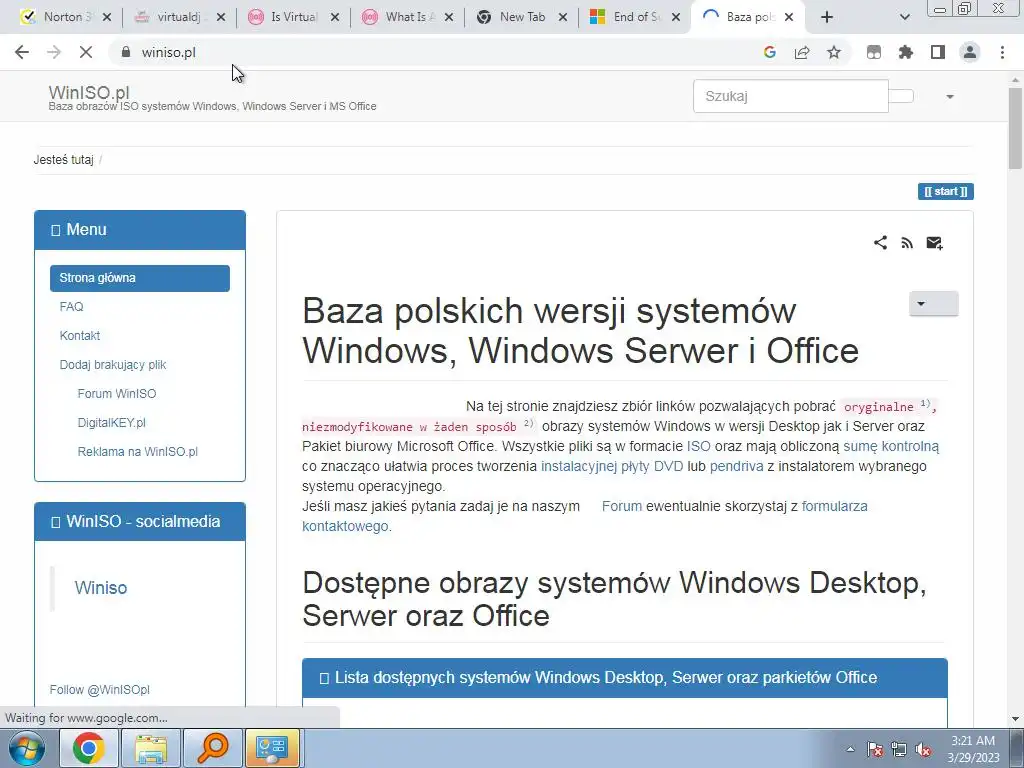Click the address bar URL winiso.pl

point(168,52)
